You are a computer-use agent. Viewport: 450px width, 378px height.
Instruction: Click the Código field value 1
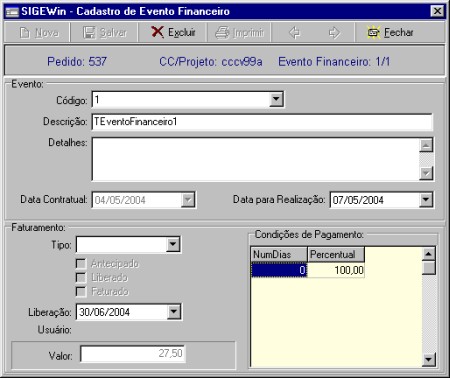point(97,100)
